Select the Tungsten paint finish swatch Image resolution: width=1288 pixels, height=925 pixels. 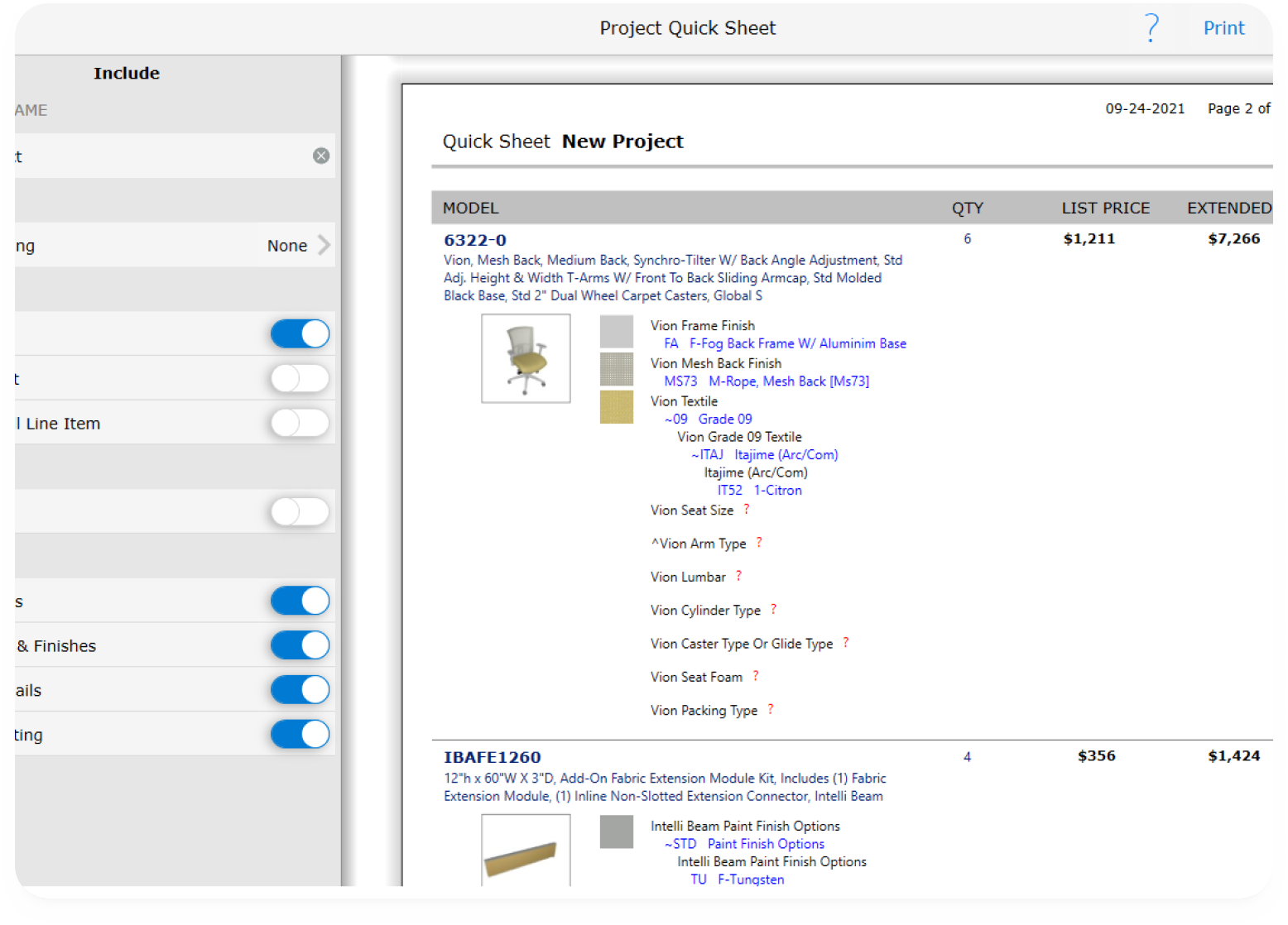(x=617, y=832)
